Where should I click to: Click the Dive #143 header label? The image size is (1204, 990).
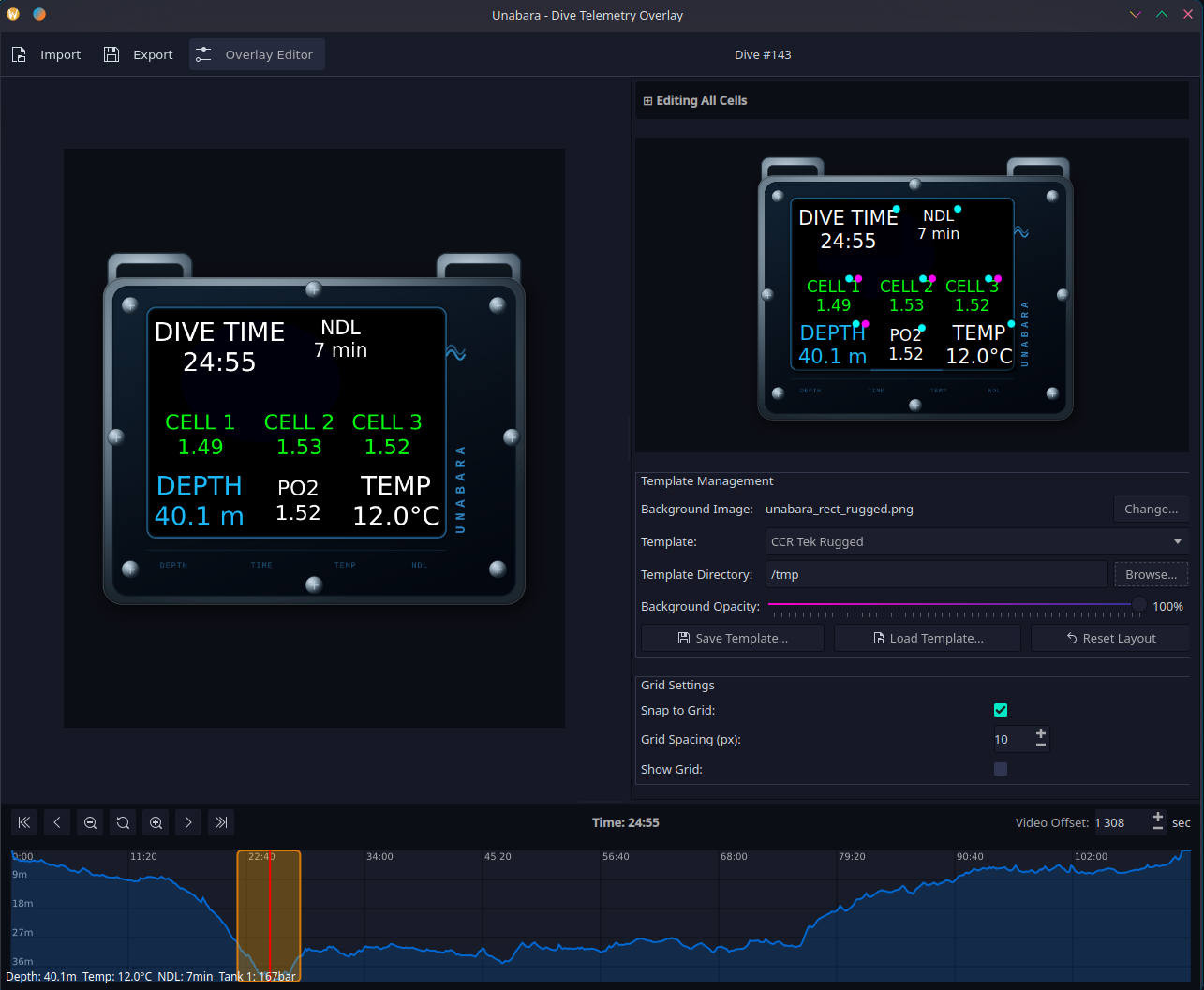pyautogui.click(x=763, y=54)
